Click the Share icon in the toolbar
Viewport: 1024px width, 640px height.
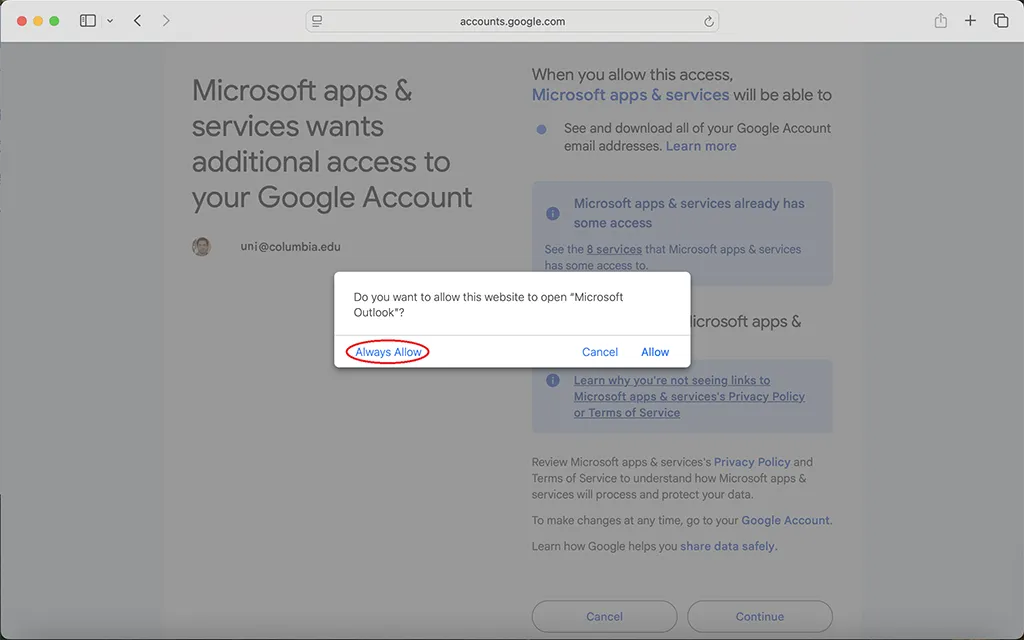pyautogui.click(x=940, y=21)
